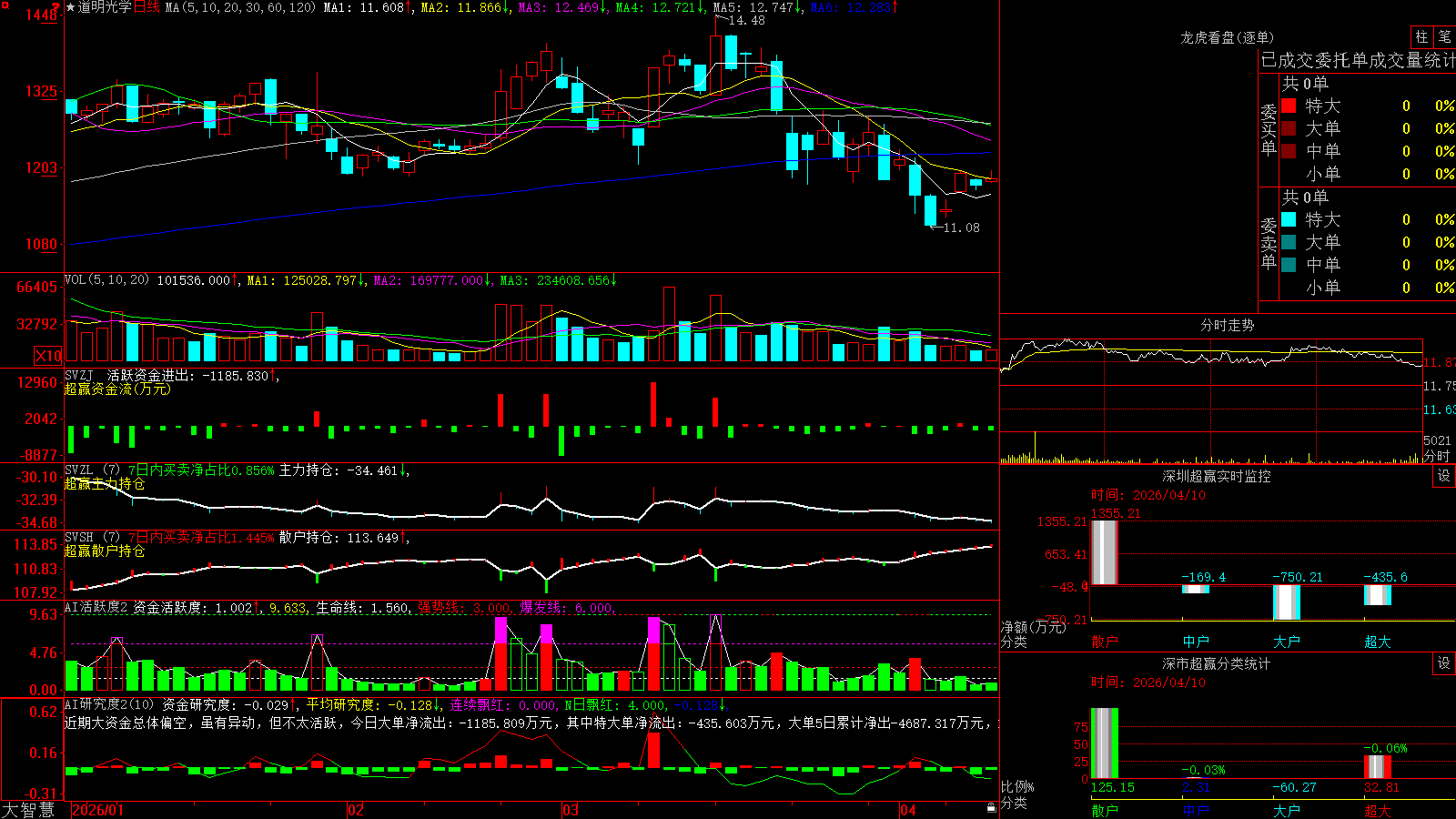Click the 超赢资金流(万元) label
Image resolution: width=1456 pixels, height=819 pixels.
pyautogui.click(x=117, y=389)
